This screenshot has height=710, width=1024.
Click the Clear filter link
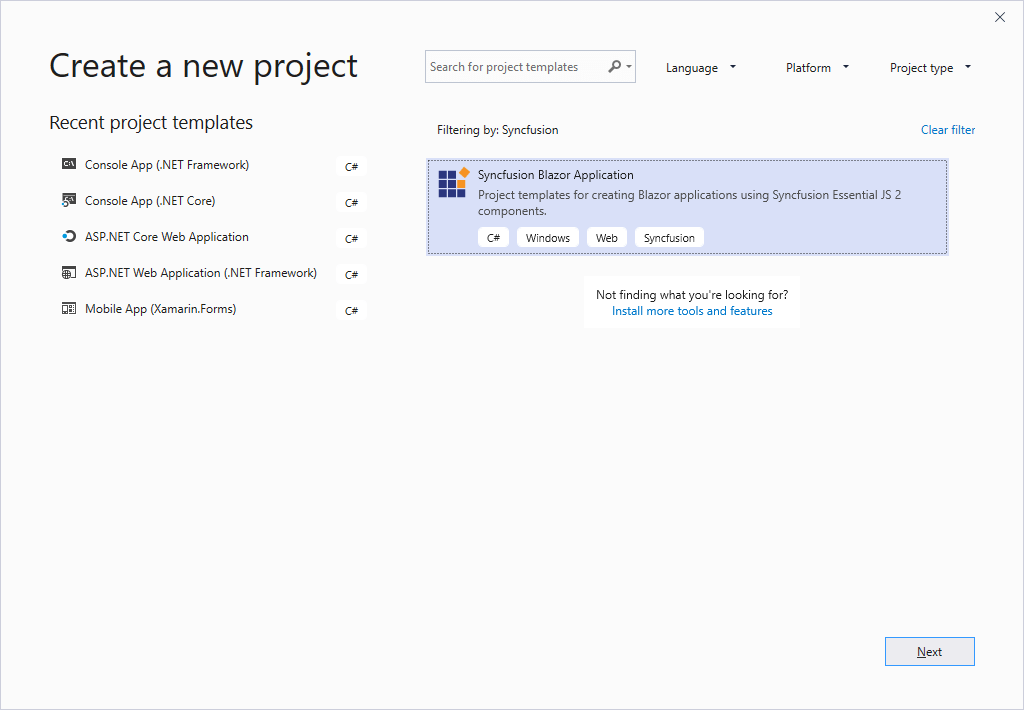(x=948, y=129)
